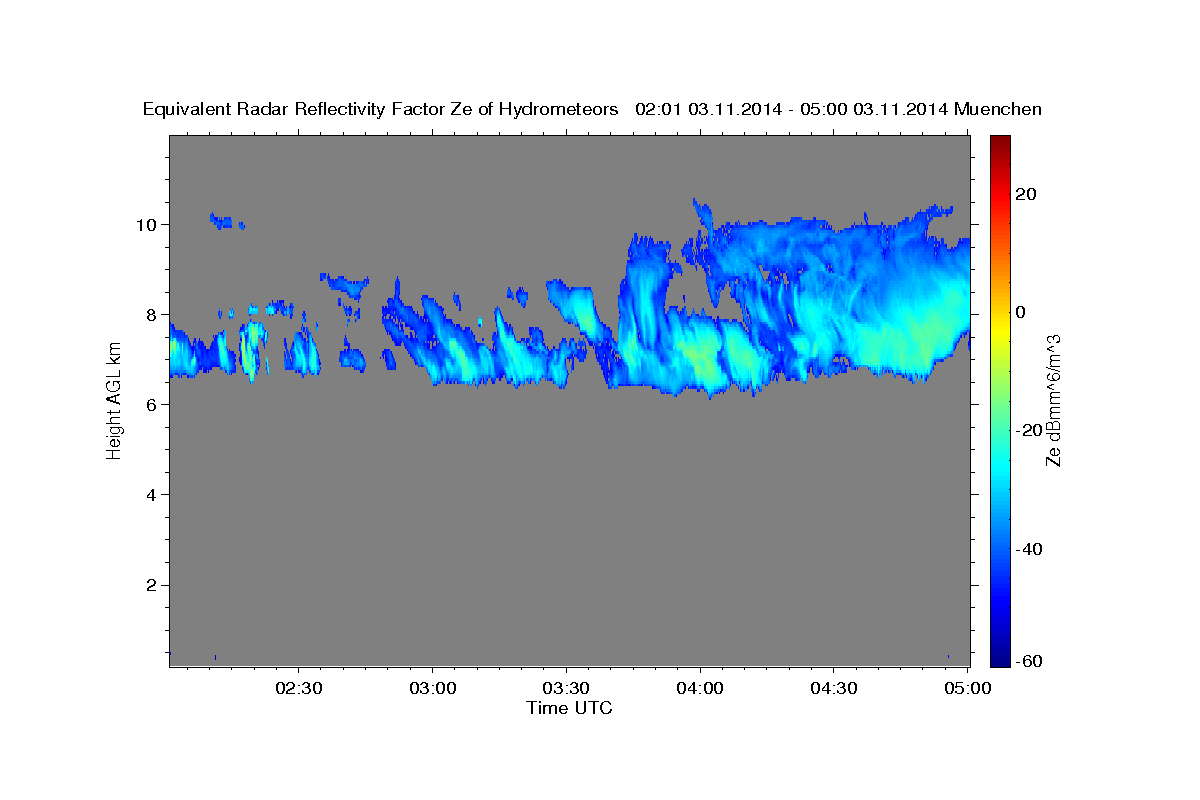Screen dimensions: 1200x800
Task: Click the 'Time UTC' axis label
Action: pos(569,709)
